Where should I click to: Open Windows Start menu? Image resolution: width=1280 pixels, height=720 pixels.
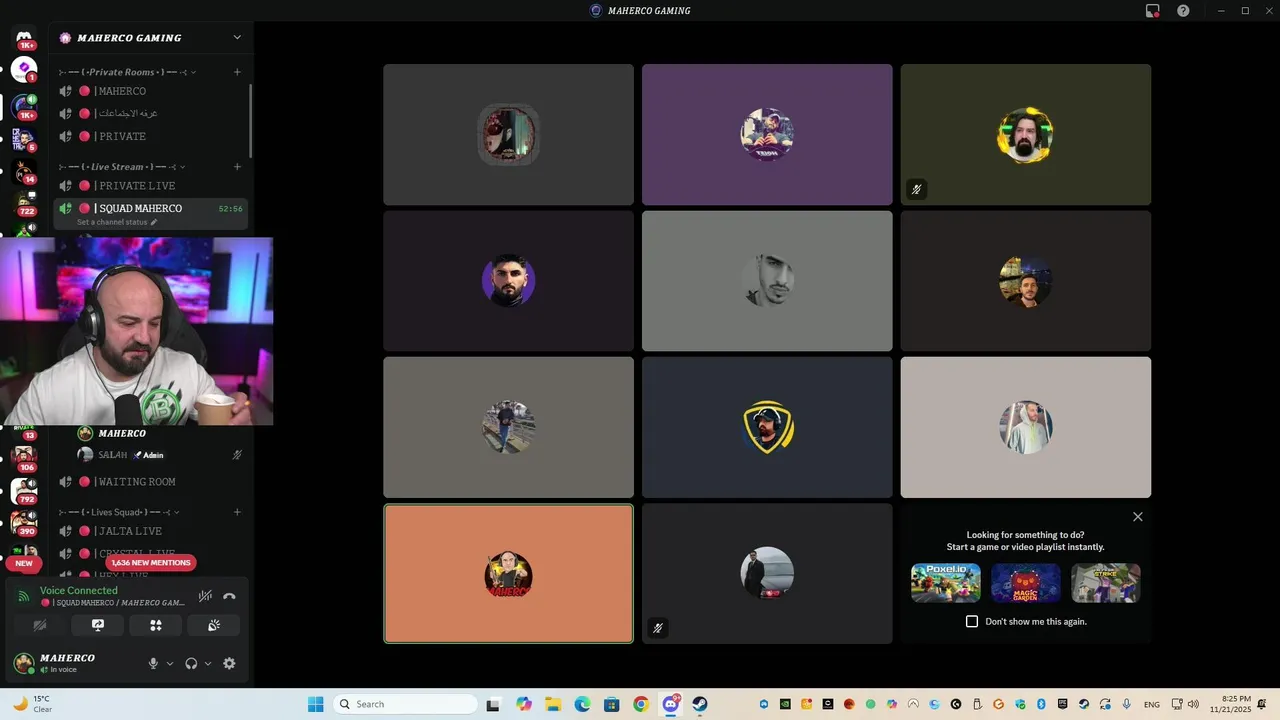click(x=316, y=704)
